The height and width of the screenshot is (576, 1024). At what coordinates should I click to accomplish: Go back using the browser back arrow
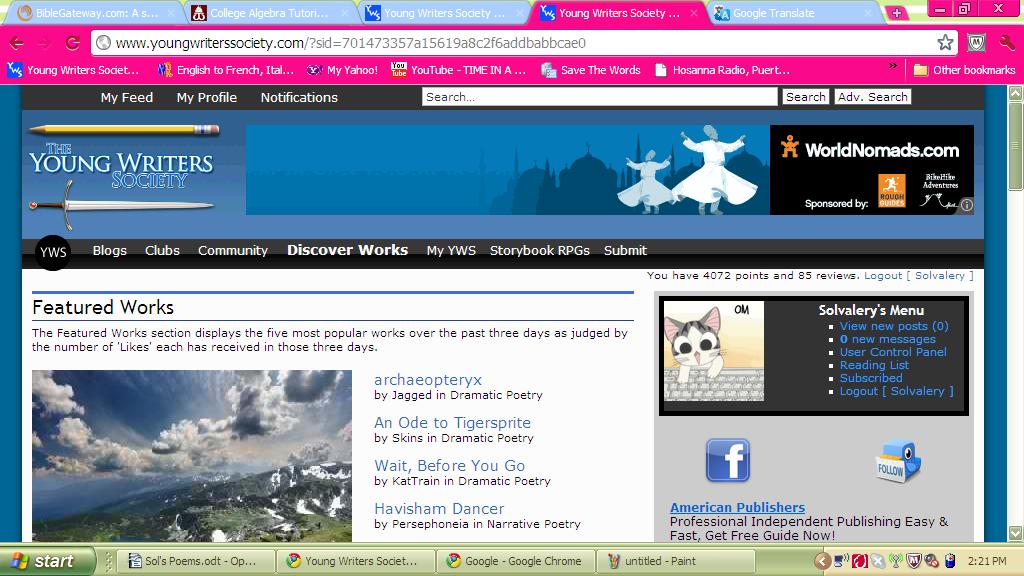pyautogui.click(x=16, y=43)
